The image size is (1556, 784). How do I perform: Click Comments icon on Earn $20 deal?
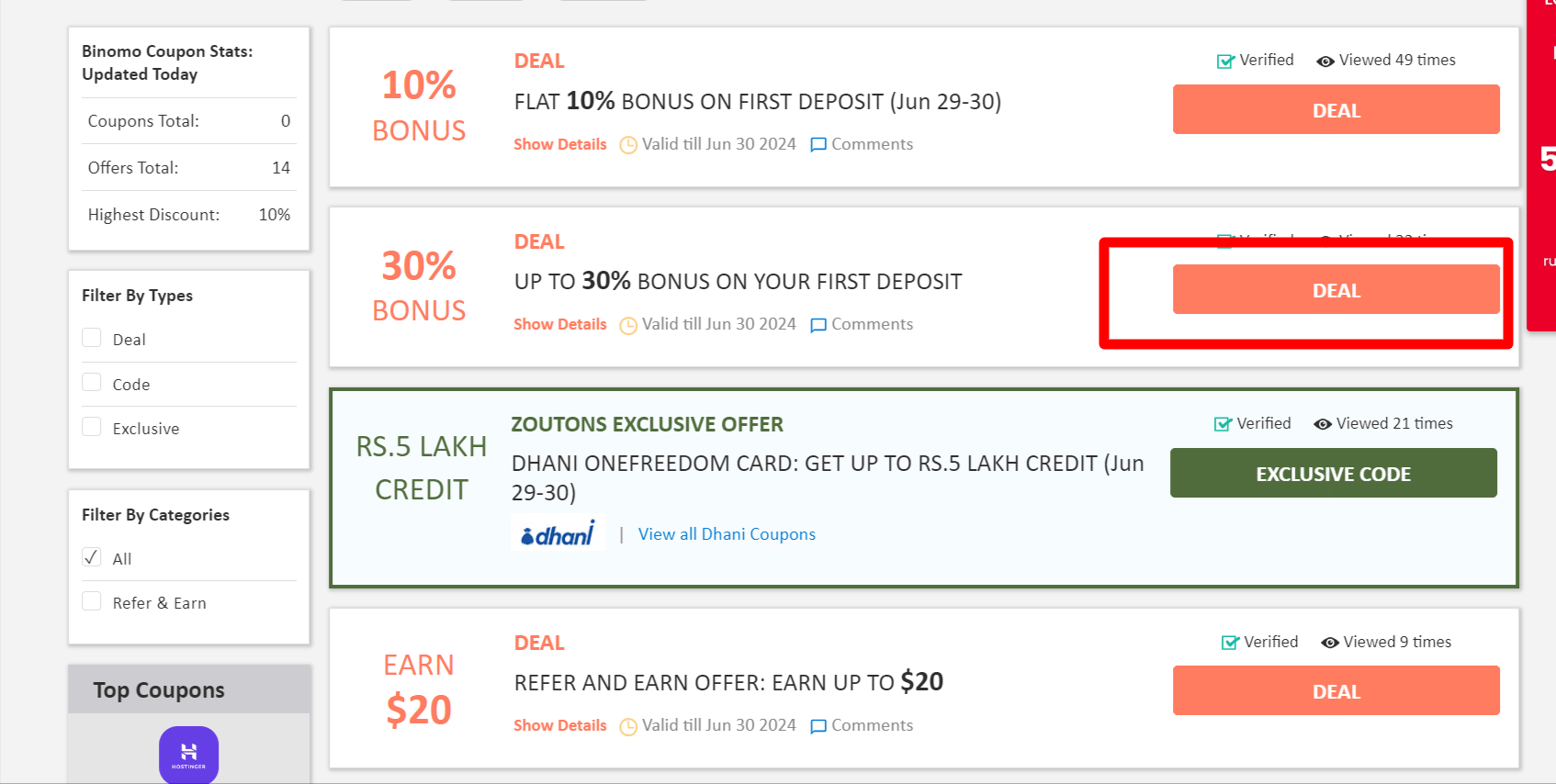(818, 726)
